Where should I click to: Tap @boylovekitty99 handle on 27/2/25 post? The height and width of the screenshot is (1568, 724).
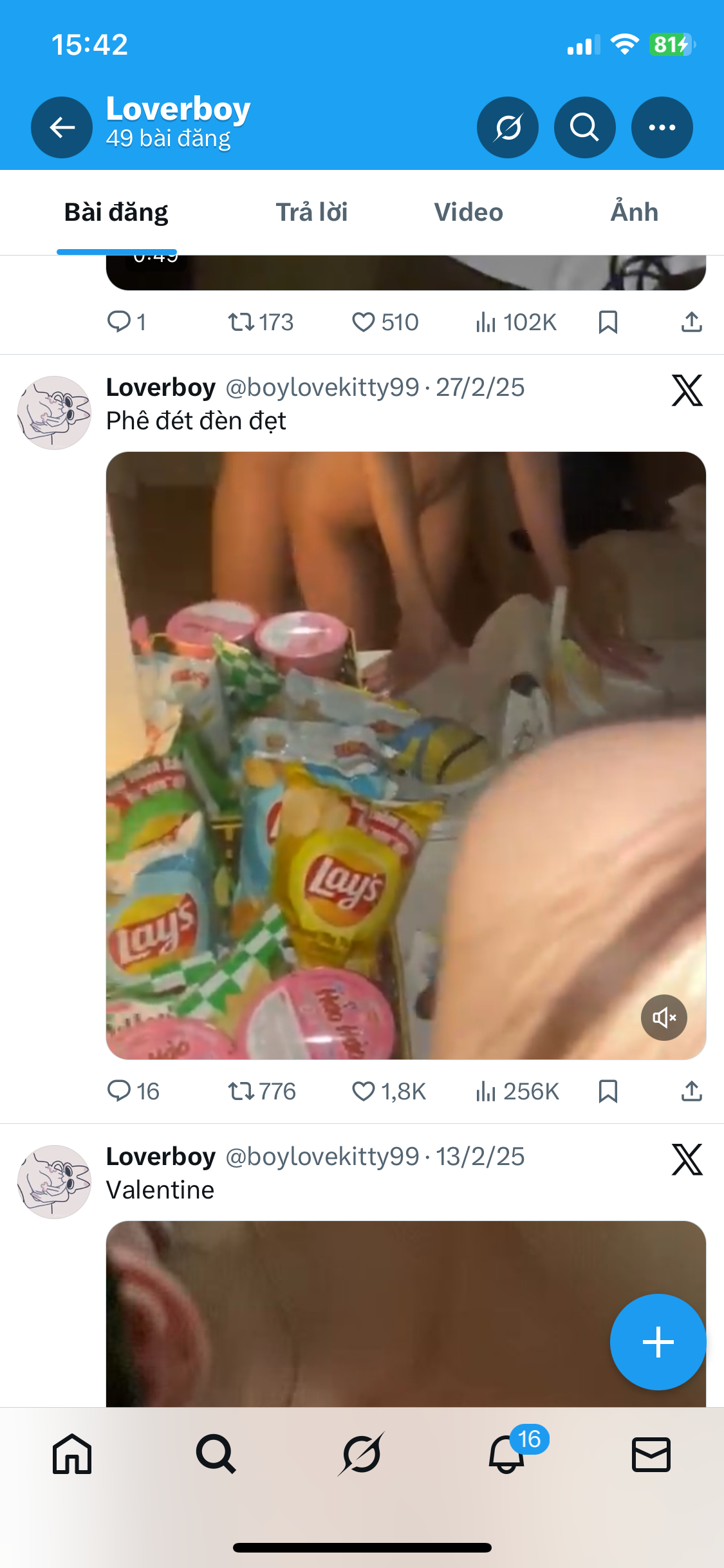pyautogui.click(x=322, y=387)
